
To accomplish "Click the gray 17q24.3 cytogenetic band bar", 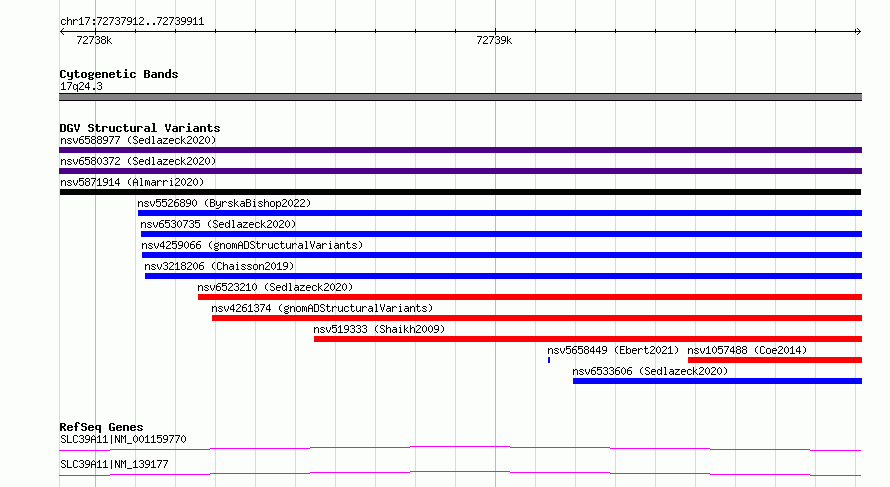I will (460, 97).
